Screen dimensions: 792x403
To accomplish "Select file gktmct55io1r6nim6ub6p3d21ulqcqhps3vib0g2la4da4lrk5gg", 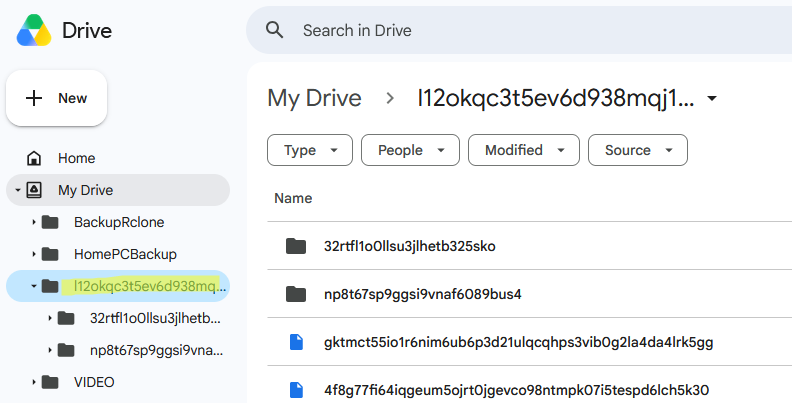I will (519, 342).
